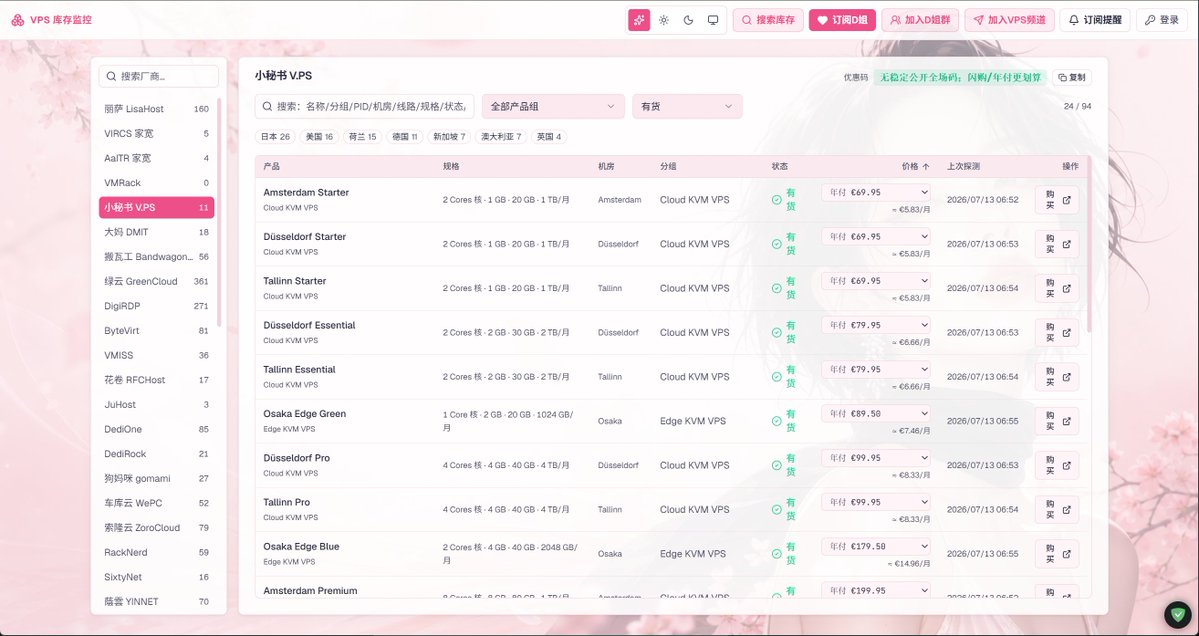Filter by 美国 16 tag
The height and width of the screenshot is (636, 1199).
coord(319,137)
